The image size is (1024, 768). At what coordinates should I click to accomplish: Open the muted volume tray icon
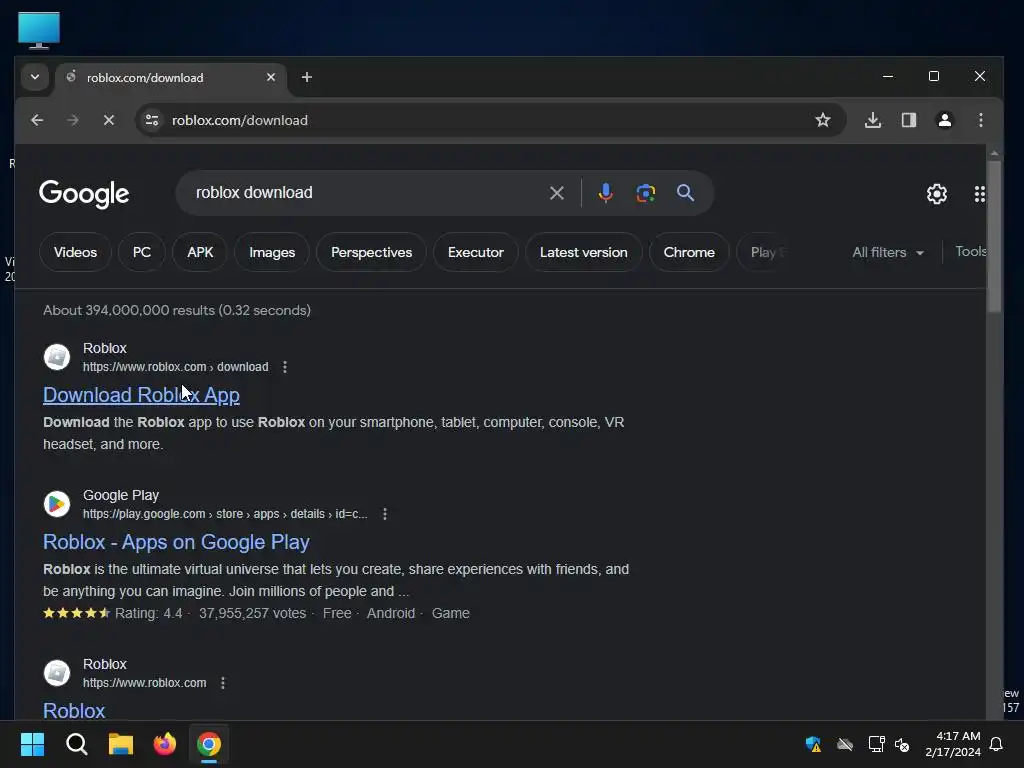903,744
